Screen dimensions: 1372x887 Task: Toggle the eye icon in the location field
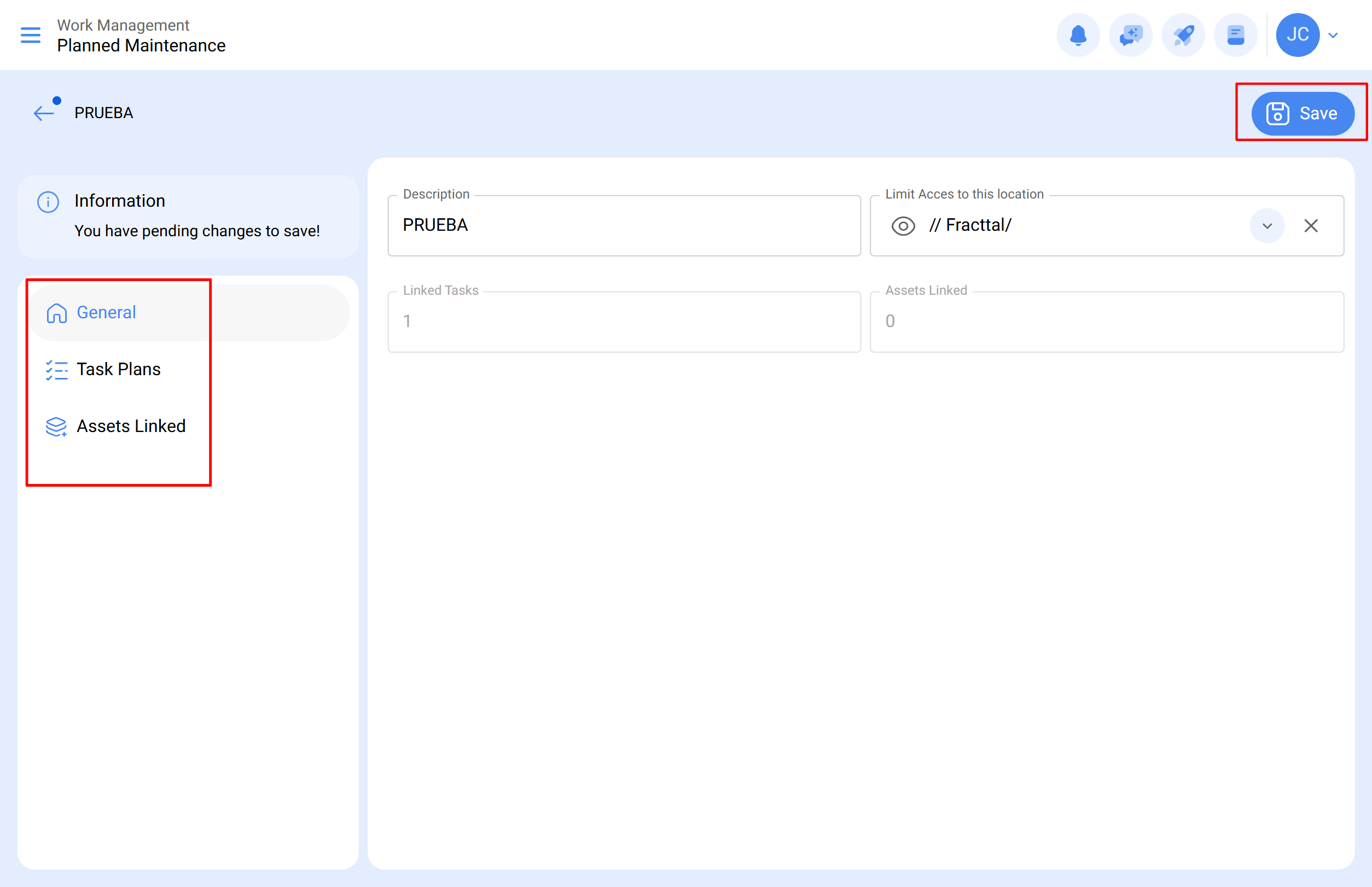(x=903, y=226)
